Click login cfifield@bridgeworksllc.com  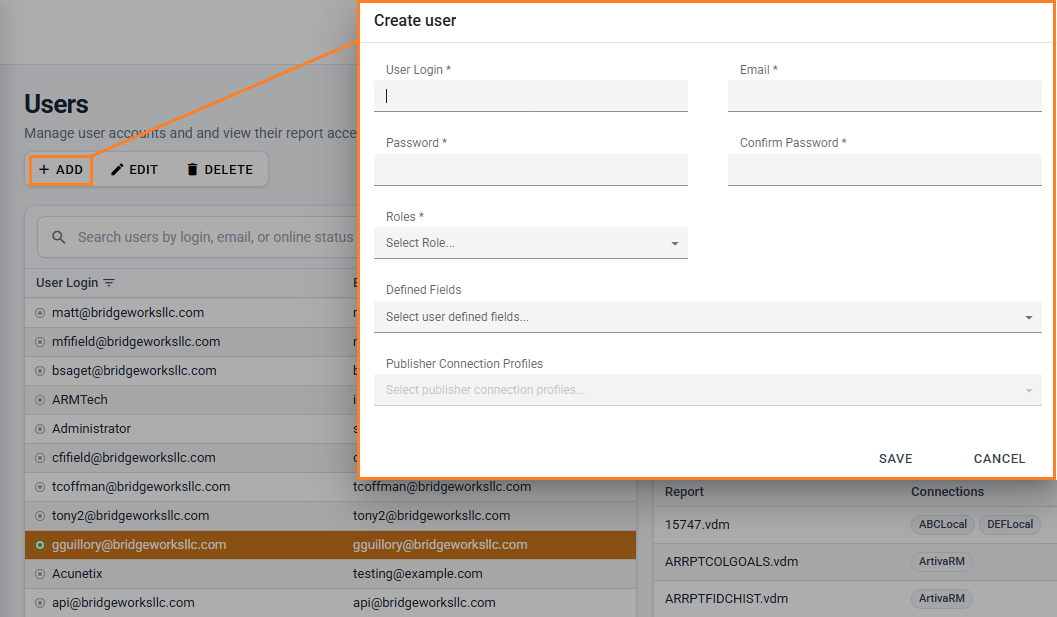133,458
